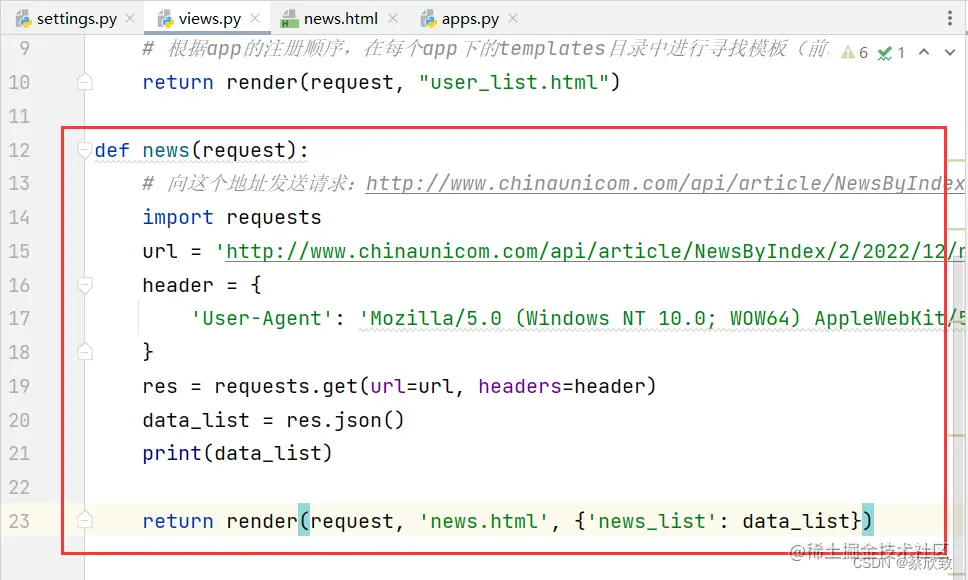Collapse the def news function fold marker
Image resolution: width=968 pixels, height=580 pixels.
(x=85, y=149)
